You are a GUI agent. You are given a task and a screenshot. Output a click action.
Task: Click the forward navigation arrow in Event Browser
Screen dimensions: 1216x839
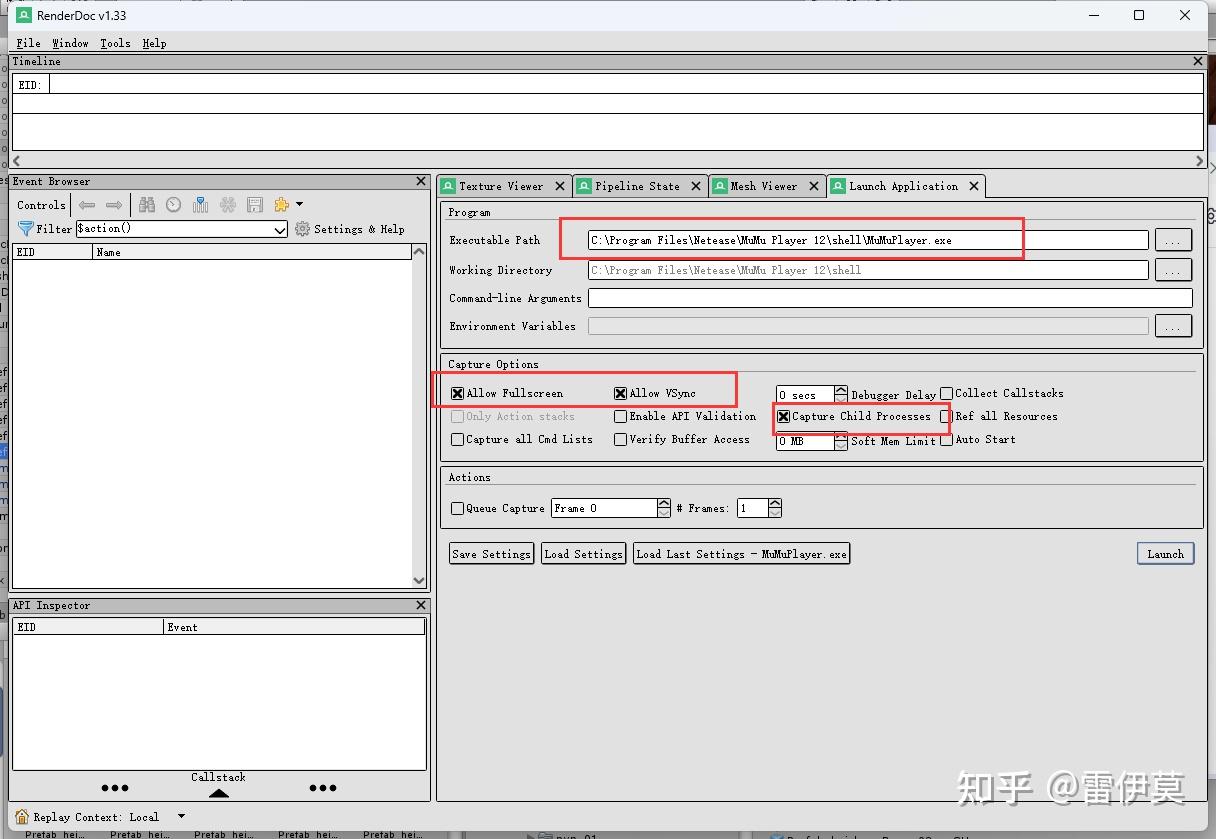tap(114, 205)
